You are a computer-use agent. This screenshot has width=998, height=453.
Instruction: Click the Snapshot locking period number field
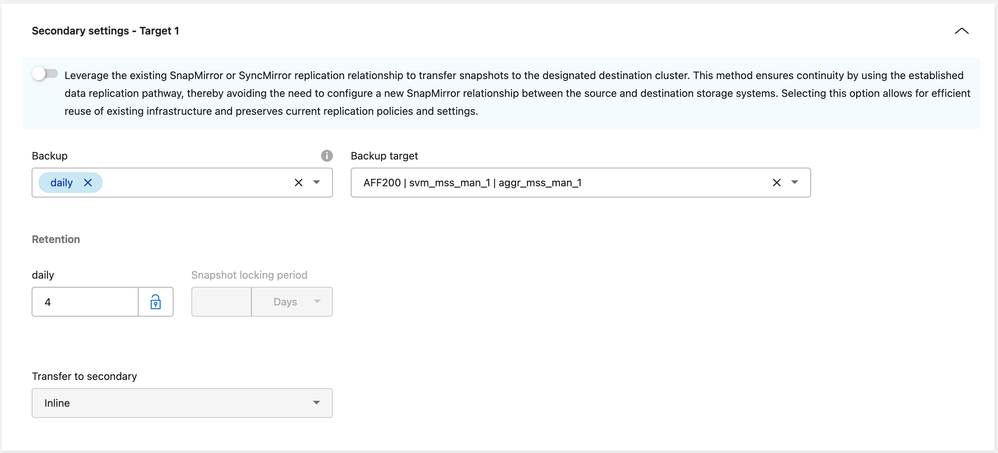221,302
